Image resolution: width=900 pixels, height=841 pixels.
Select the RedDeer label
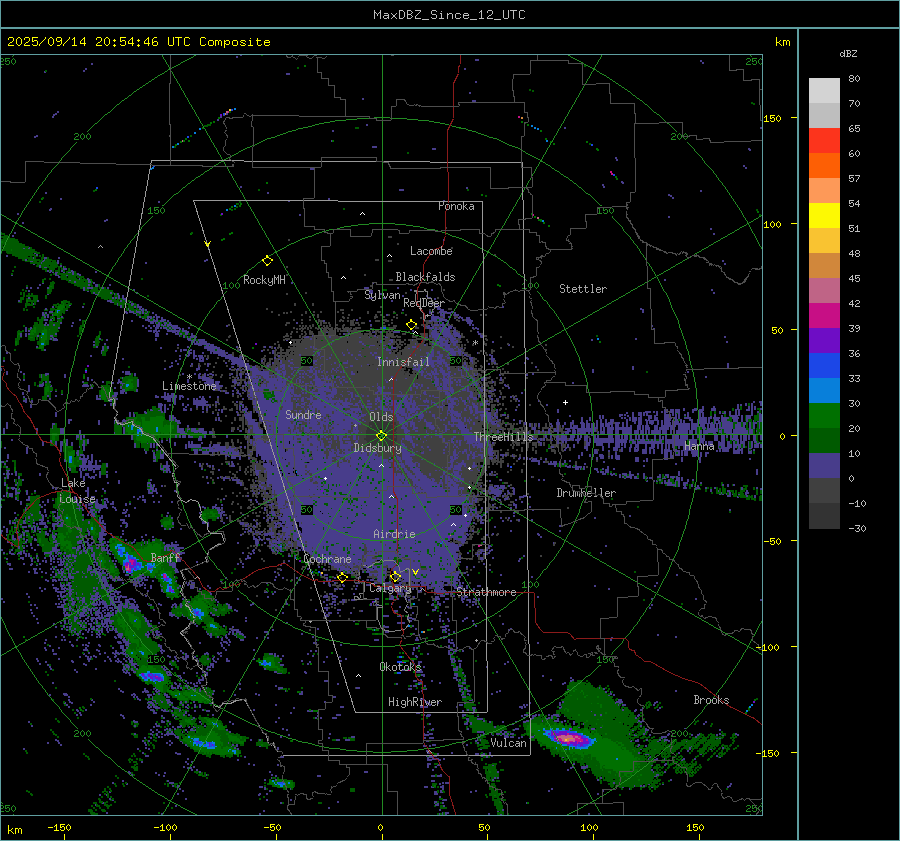tap(424, 303)
